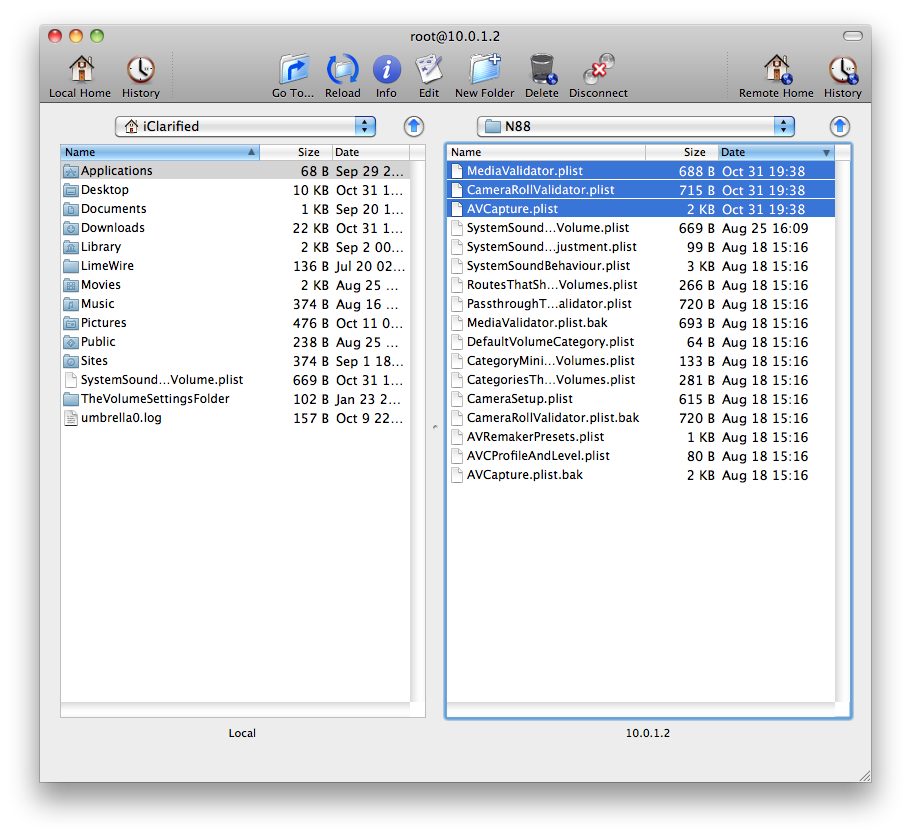Image resolution: width=911 pixels, height=837 pixels.
Task: Click the Local Home toolbar icon
Action: click(80, 70)
